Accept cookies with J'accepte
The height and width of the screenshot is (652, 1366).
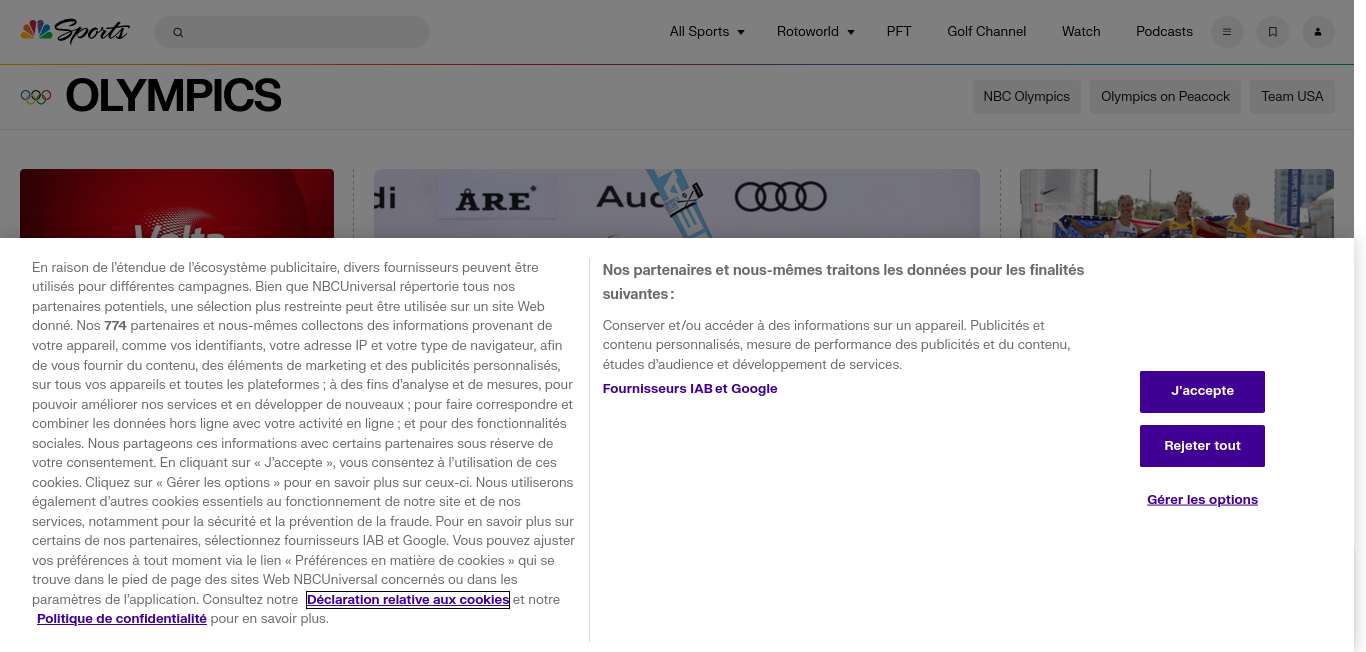(1202, 392)
